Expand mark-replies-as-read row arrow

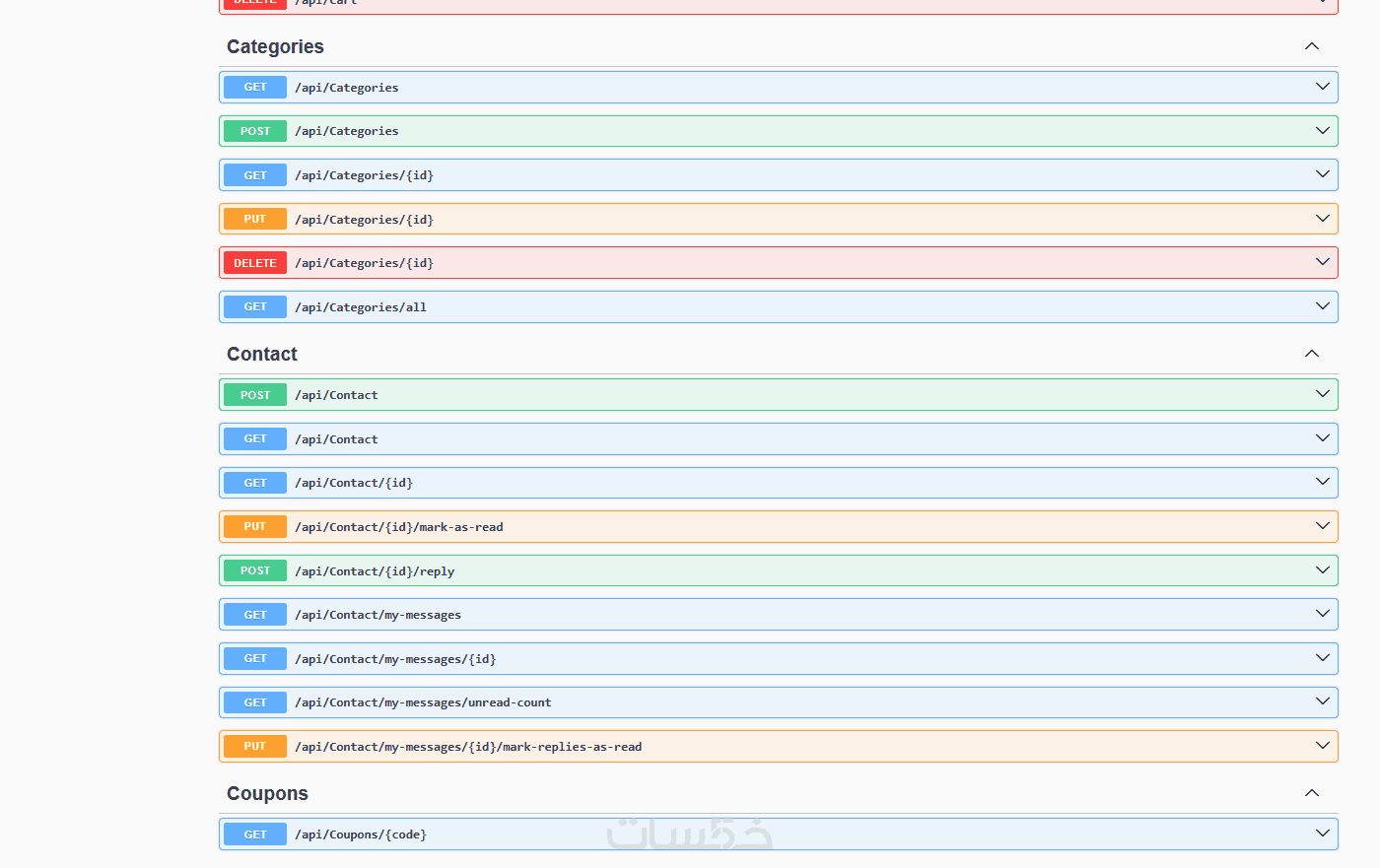[x=1323, y=746]
